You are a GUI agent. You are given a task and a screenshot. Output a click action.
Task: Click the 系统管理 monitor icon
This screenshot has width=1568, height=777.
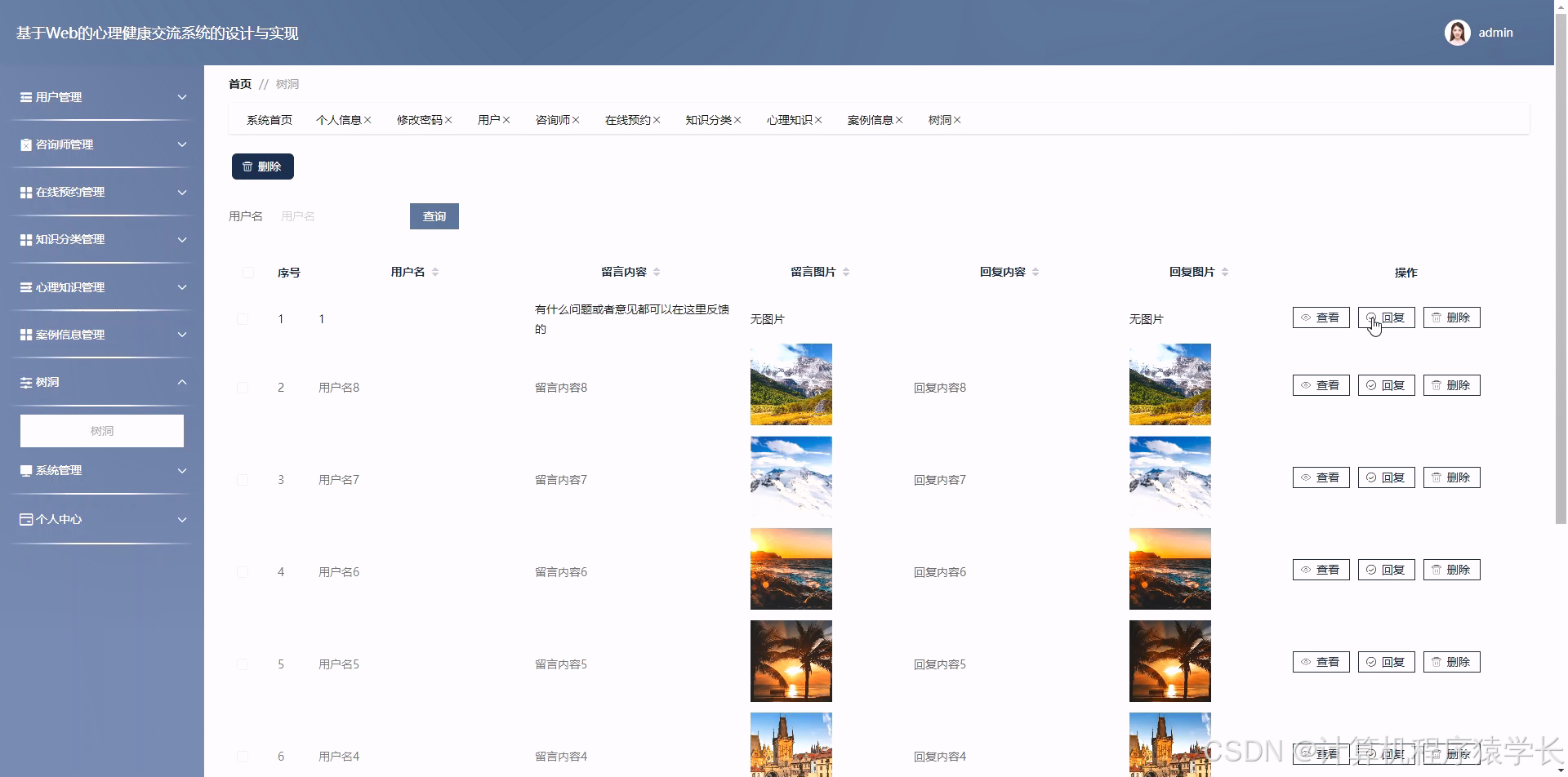pos(26,471)
